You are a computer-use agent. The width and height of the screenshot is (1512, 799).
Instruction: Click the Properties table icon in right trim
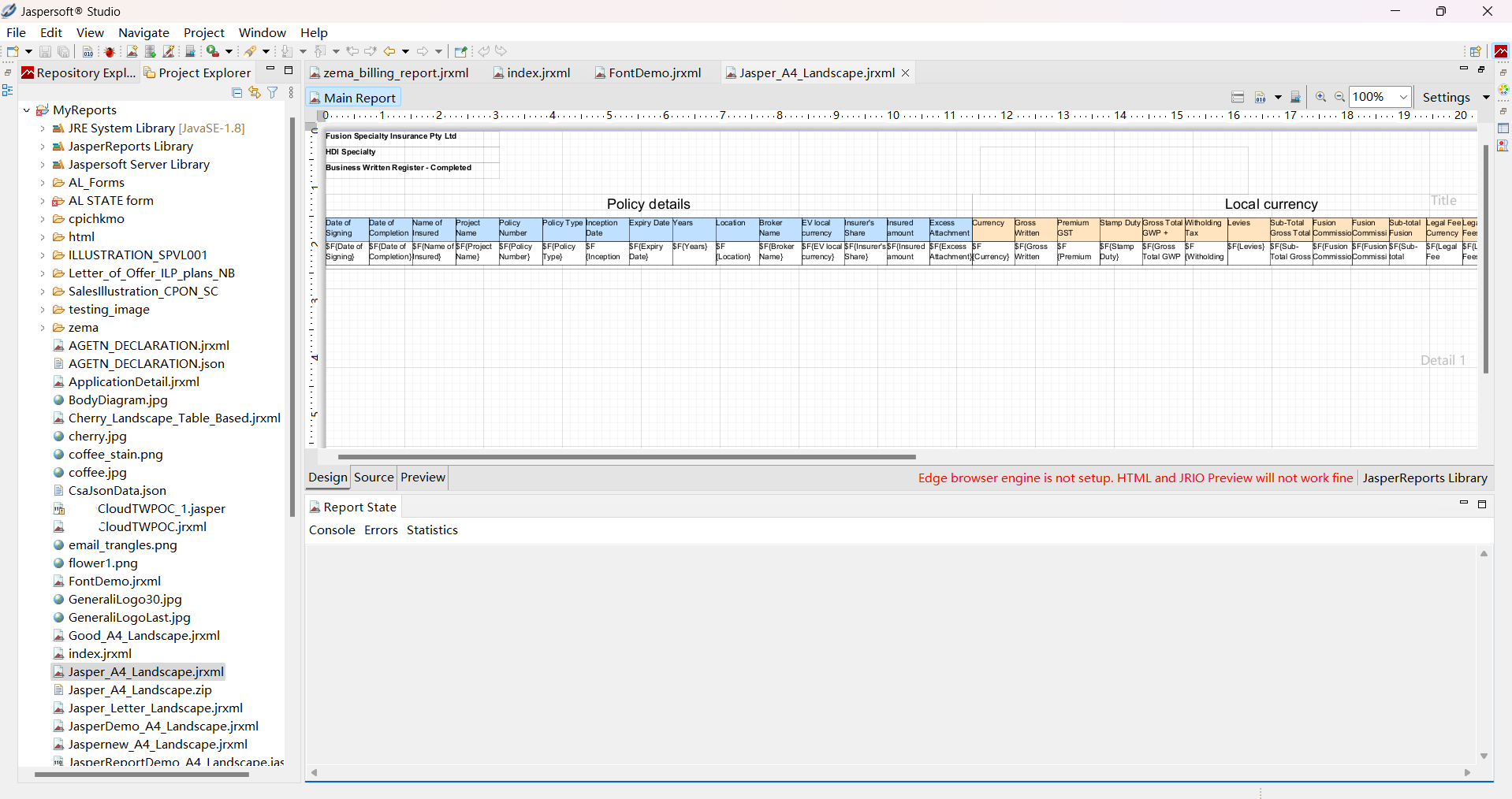1503,128
